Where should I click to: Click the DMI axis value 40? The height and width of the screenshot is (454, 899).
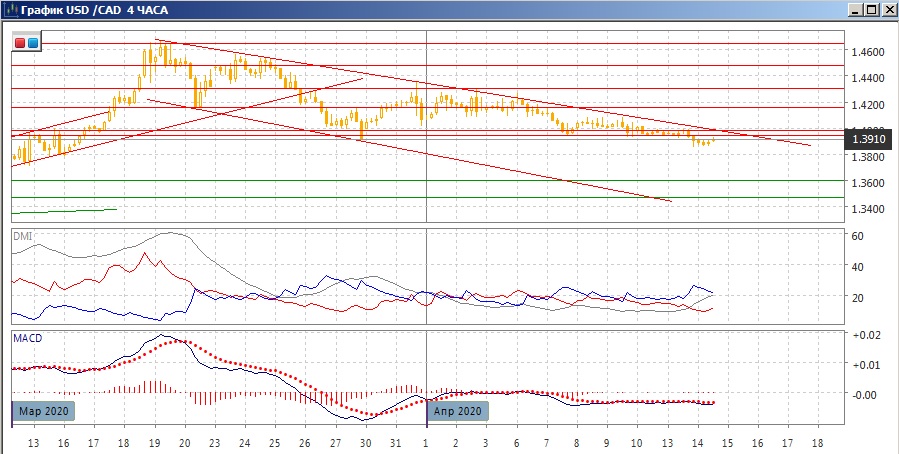click(858, 267)
